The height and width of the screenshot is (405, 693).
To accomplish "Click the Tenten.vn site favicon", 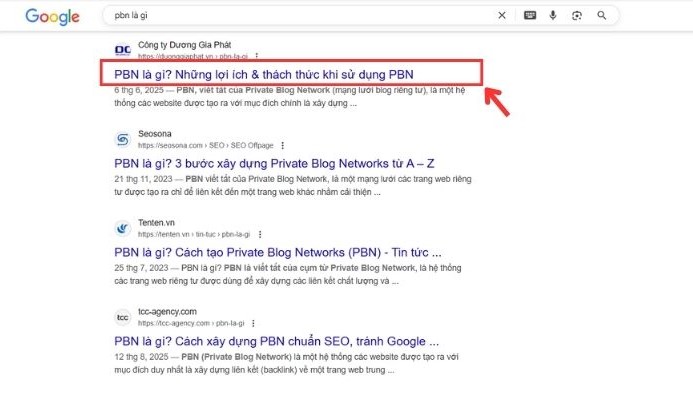I will [122, 228].
